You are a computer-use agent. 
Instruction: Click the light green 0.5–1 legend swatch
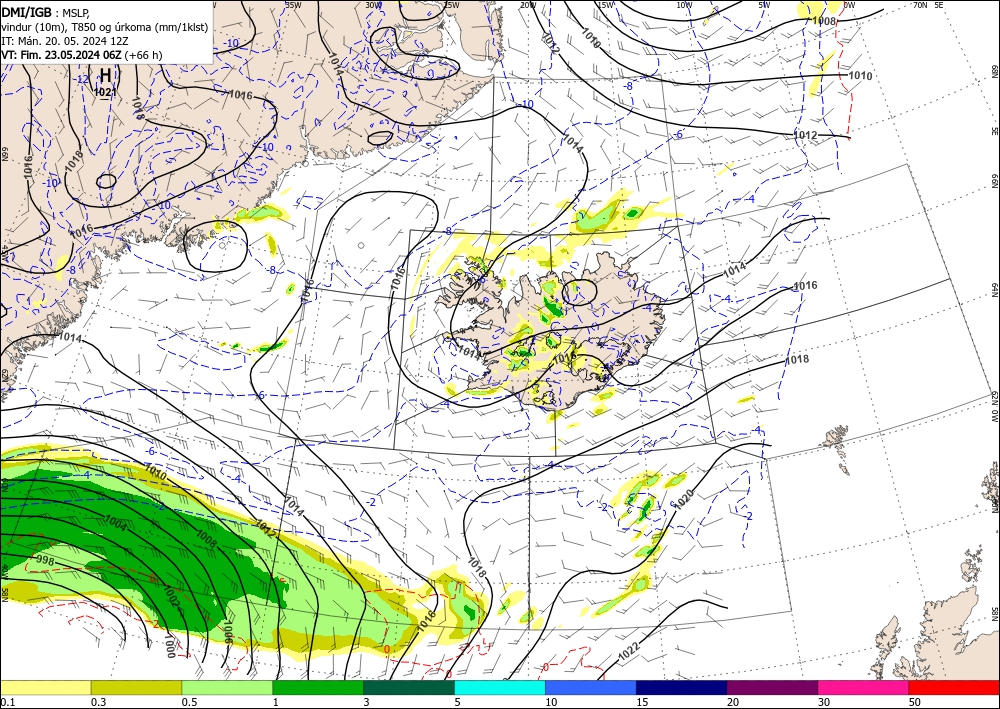point(227,687)
